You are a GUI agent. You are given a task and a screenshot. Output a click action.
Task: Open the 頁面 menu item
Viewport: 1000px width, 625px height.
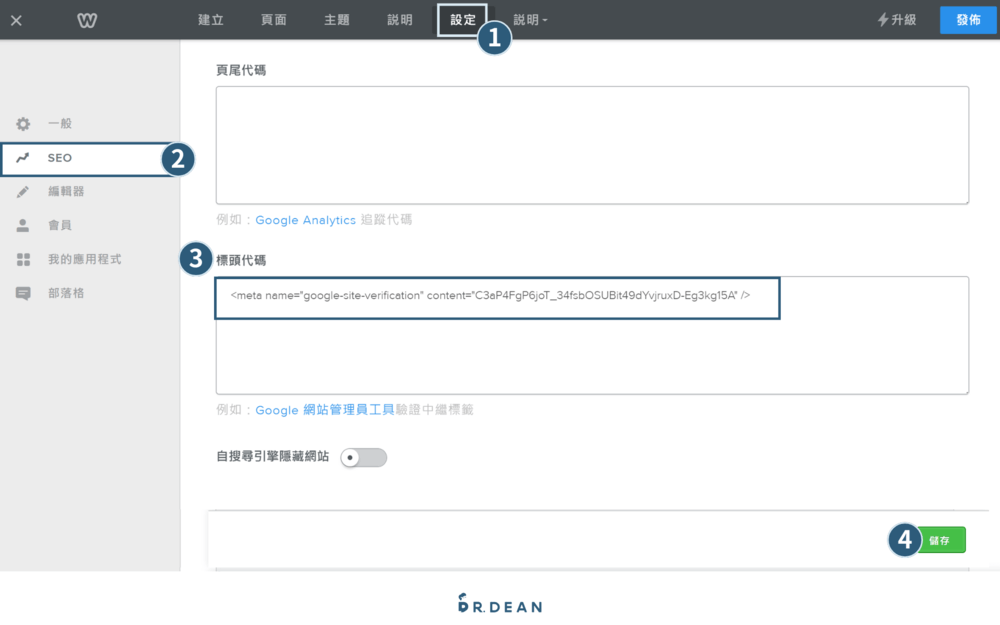[273, 19]
